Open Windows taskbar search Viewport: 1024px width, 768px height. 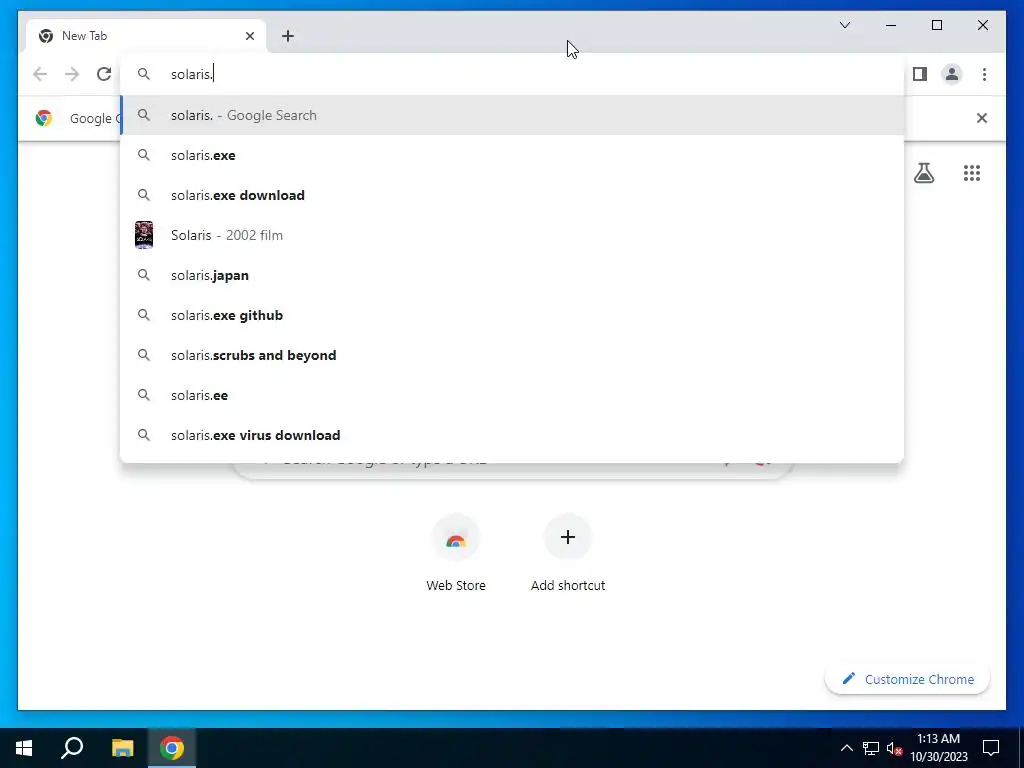click(72, 748)
